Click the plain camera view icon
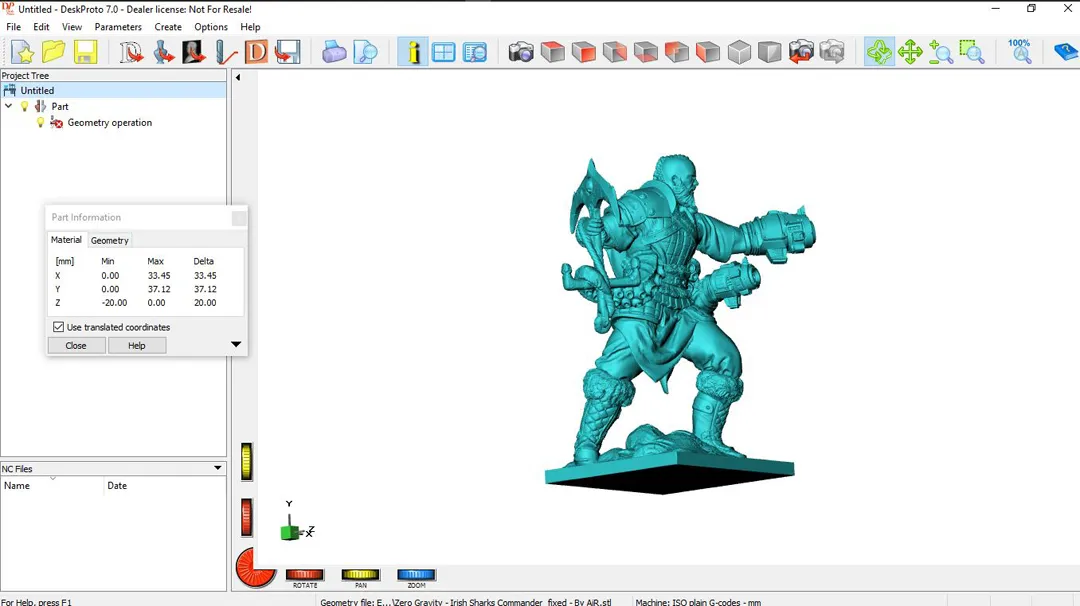 pos(521,52)
